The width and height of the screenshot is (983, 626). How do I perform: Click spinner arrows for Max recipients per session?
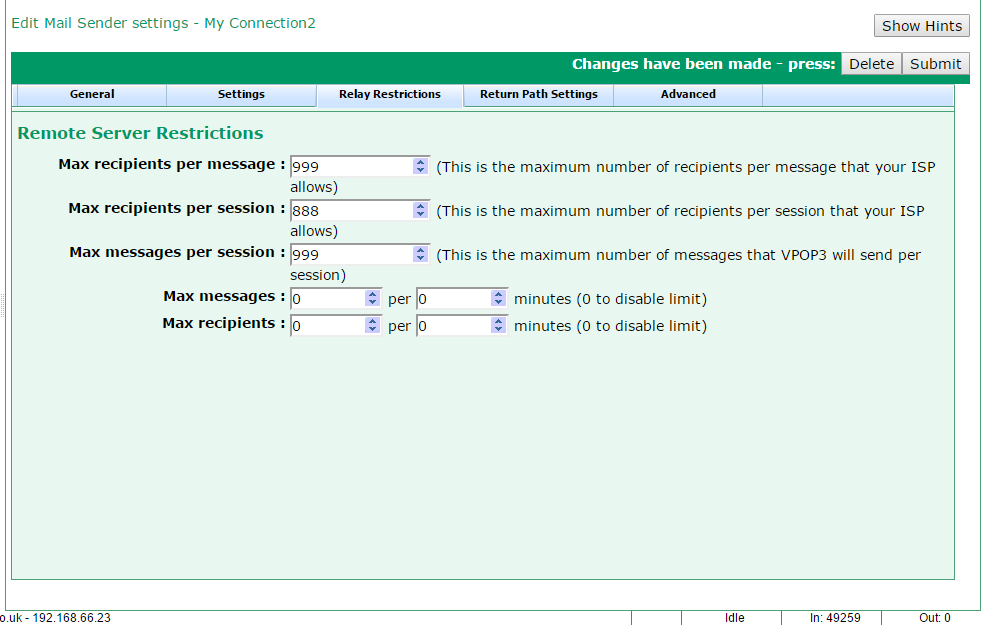[420, 211]
